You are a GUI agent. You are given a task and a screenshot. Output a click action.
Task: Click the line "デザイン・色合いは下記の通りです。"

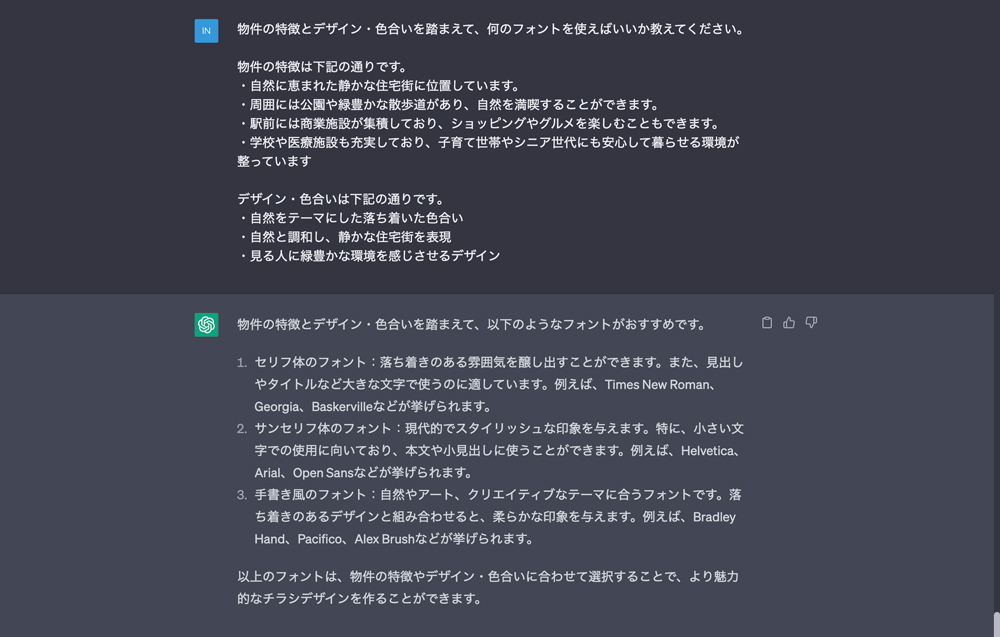(341, 199)
